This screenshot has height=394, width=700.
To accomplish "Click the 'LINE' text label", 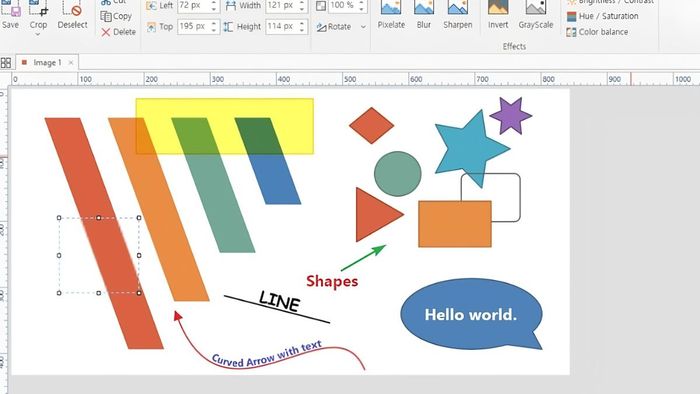I will [x=279, y=301].
